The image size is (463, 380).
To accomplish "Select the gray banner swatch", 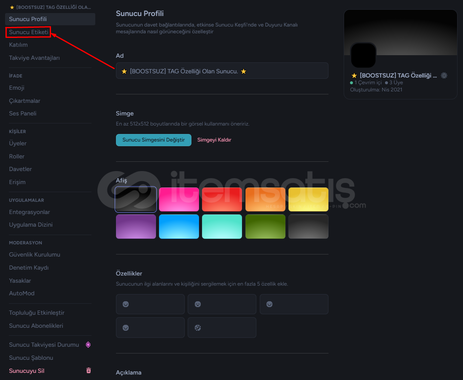I will pyautogui.click(x=308, y=227).
